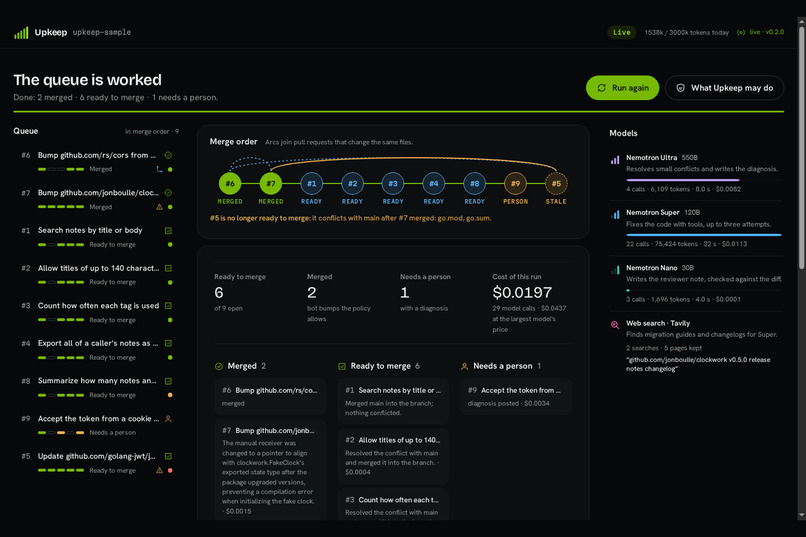806x537 pixels.
Task: Click the Web search magnifier icon
Action: click(615, 325)
